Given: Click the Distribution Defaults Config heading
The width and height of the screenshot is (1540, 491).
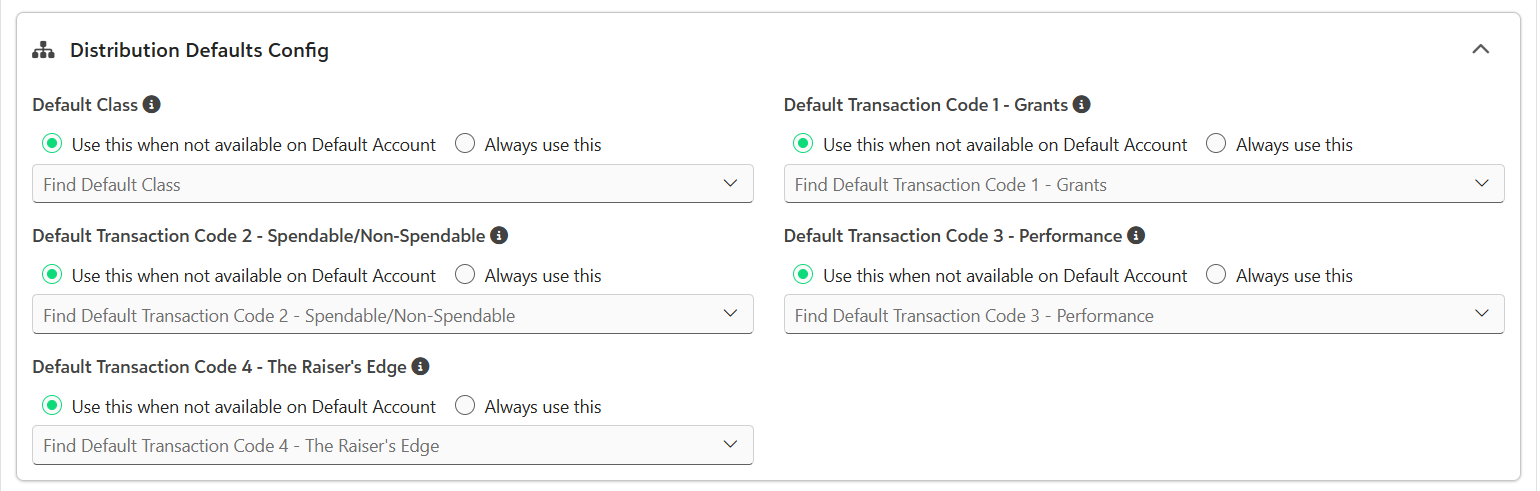Looking at the screenshot, I should click(199, 50).
